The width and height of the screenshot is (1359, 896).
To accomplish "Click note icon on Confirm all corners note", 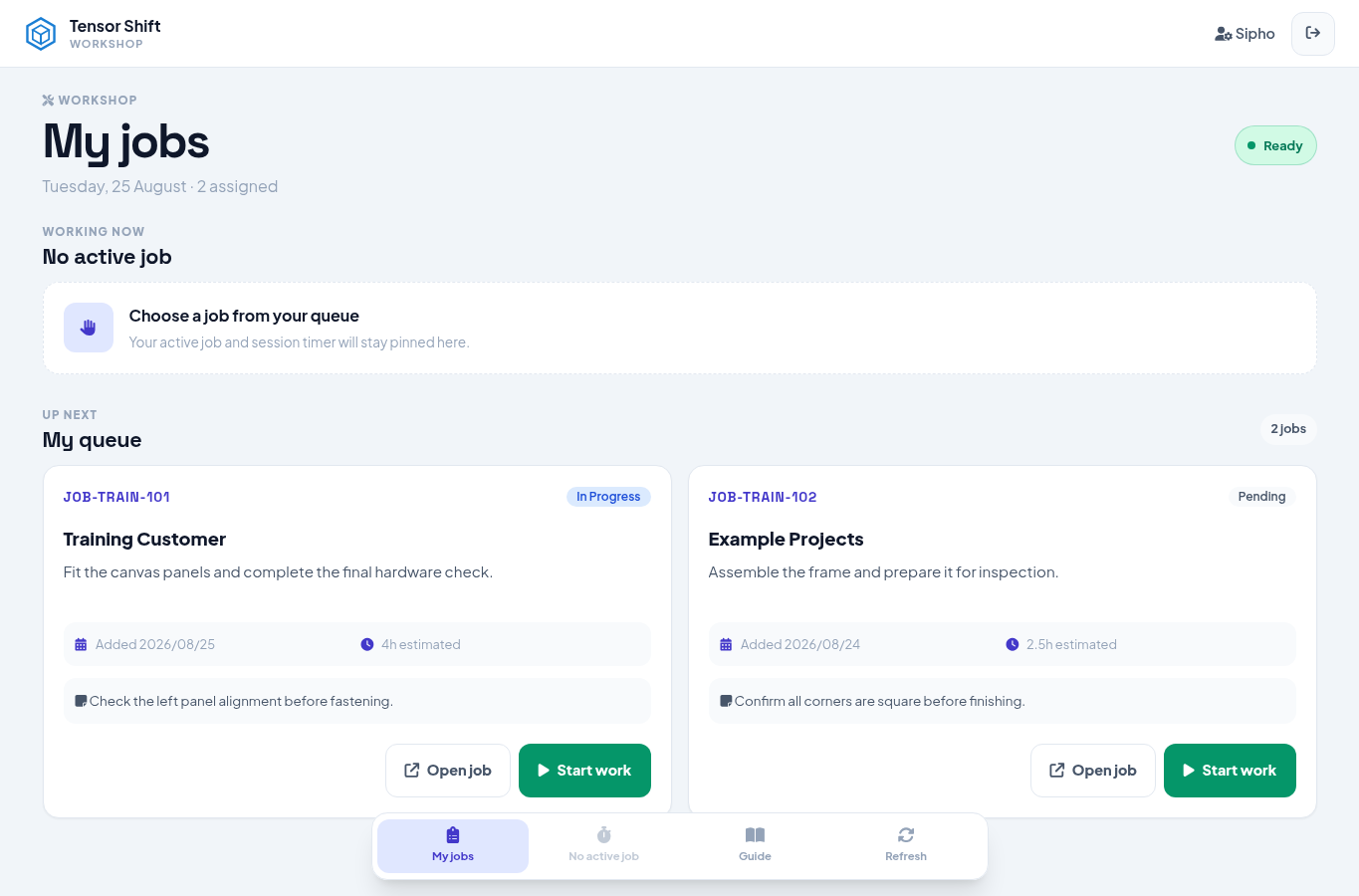I will pyautogui.click(x=726, y=701).
